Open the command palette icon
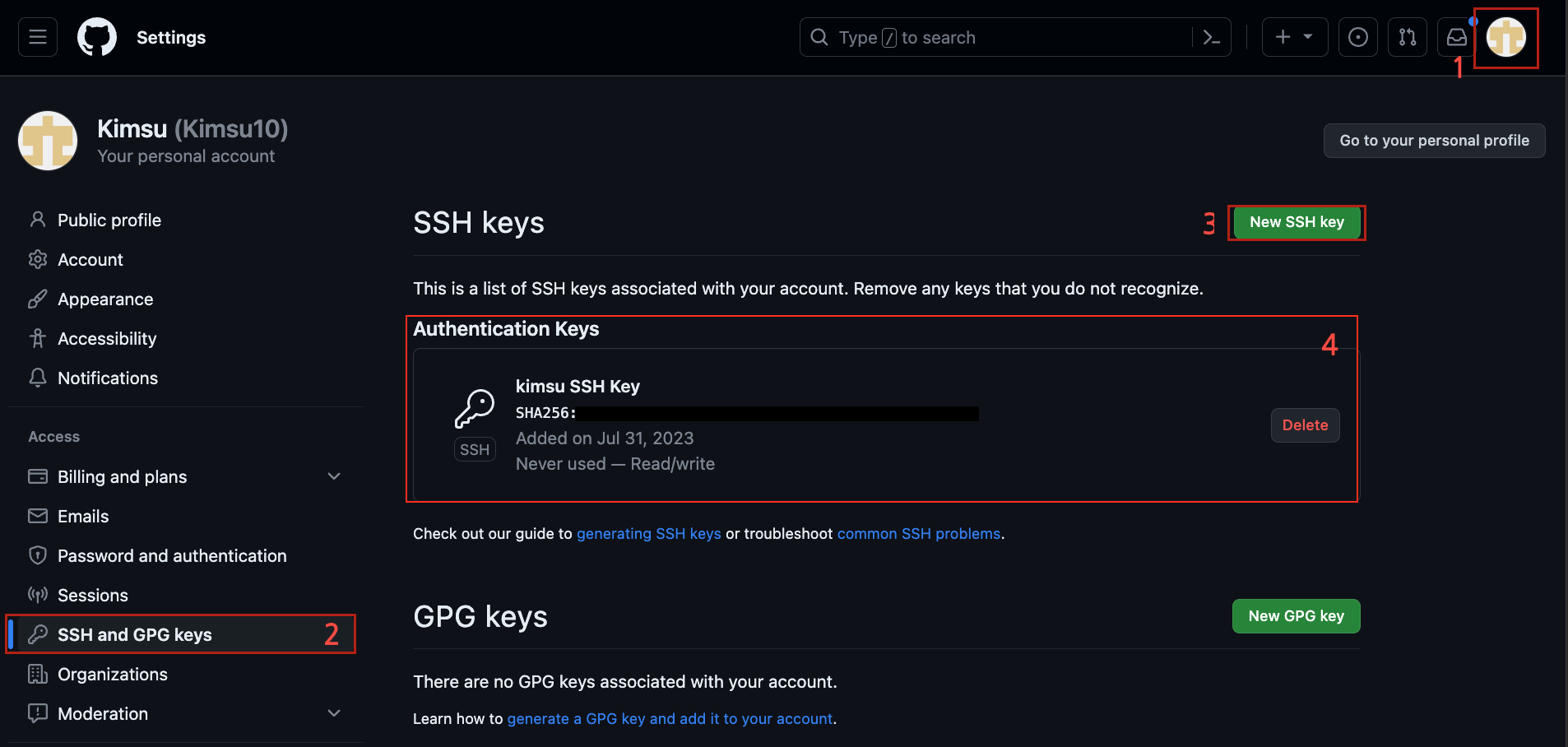Viewport: 1568px width, 747px height. tap(1212, 37)
